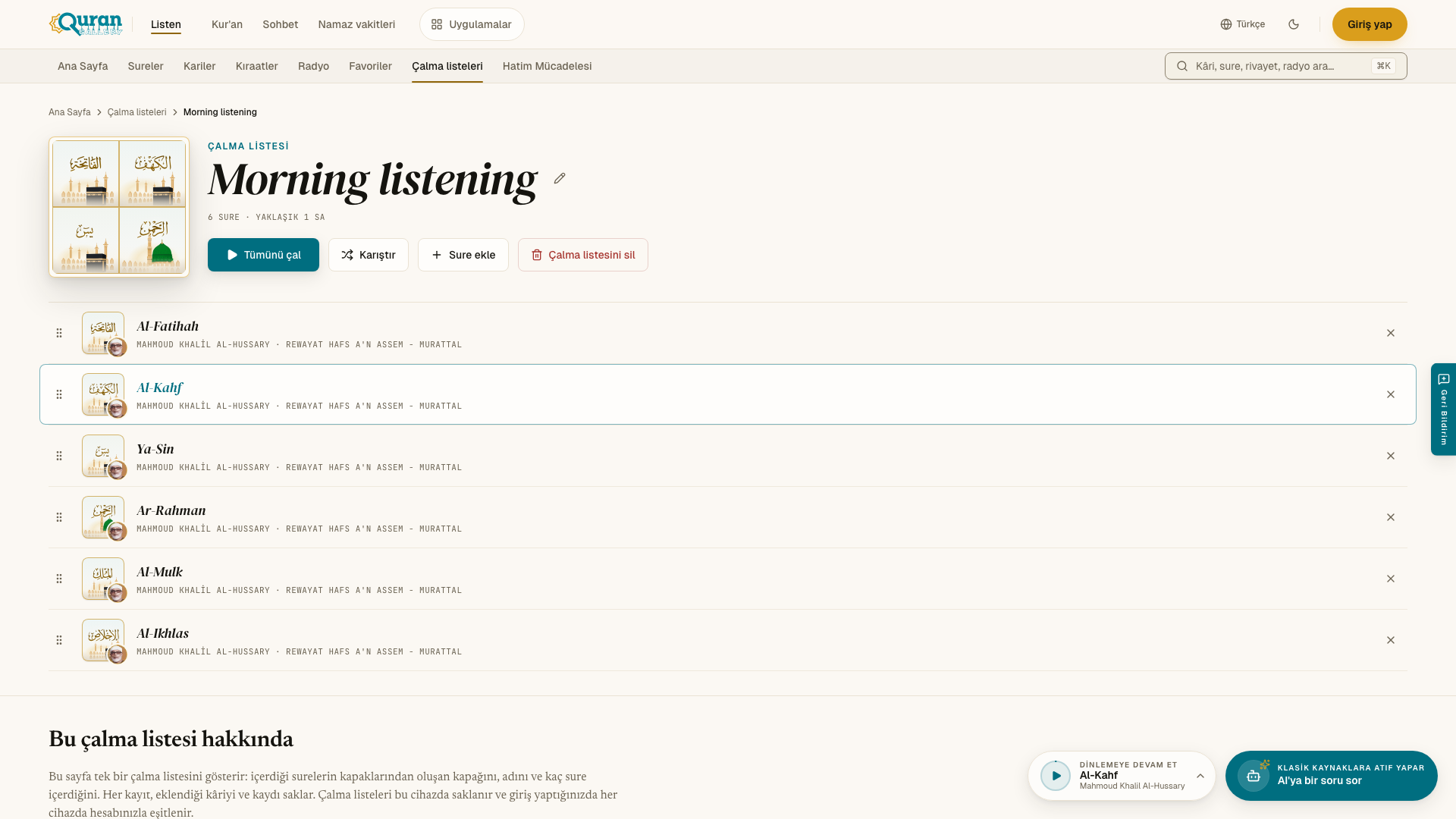Shuffle playlist with Karıştır button
The height and width of the screenshot is (819, 1456).
click(x=369, y=255)
